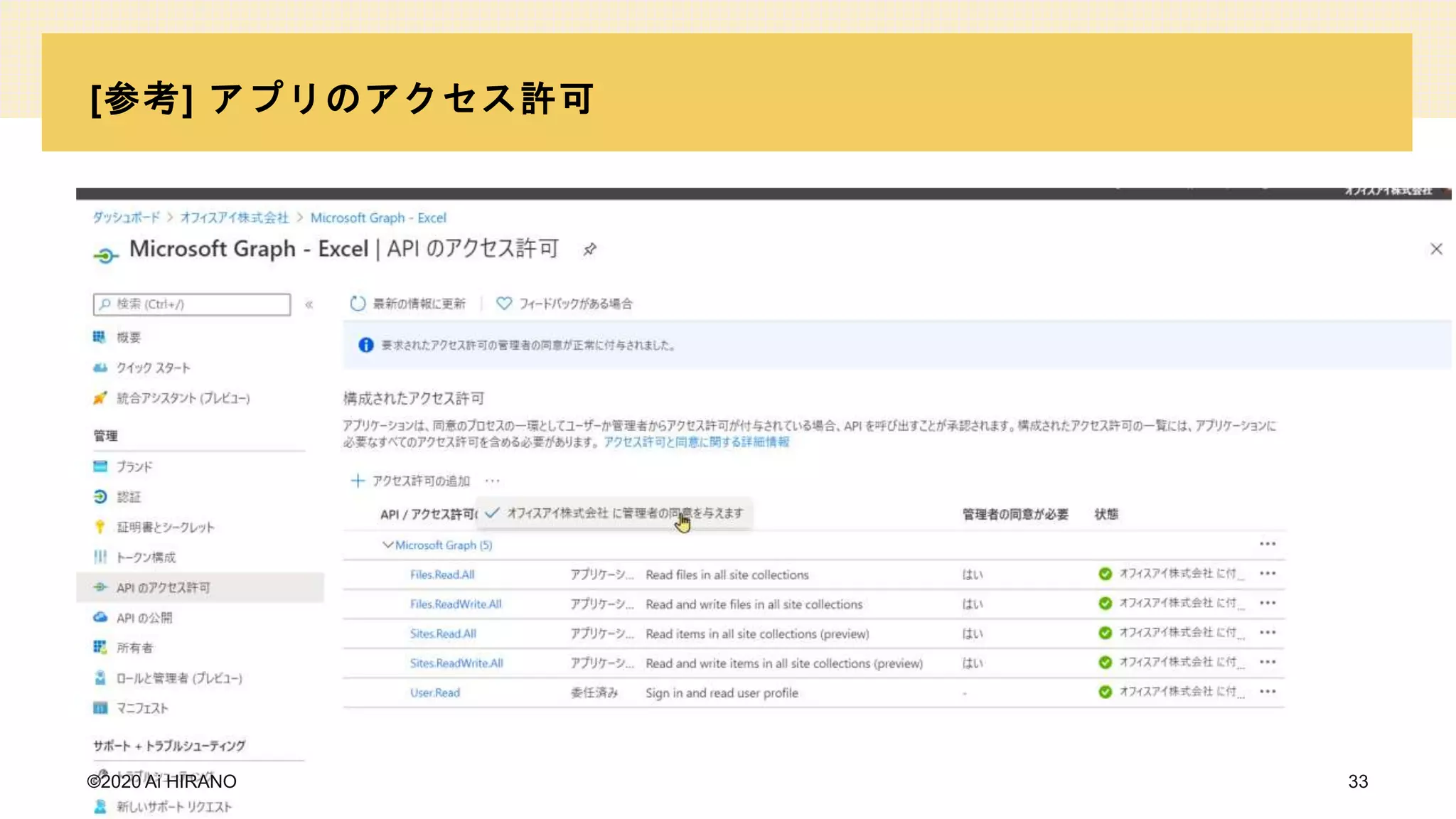Image resolution: width=1456 pixels, height=819 pixels.
Task: Click the green status check for Files.Read.All
Action: (1105, 574)
